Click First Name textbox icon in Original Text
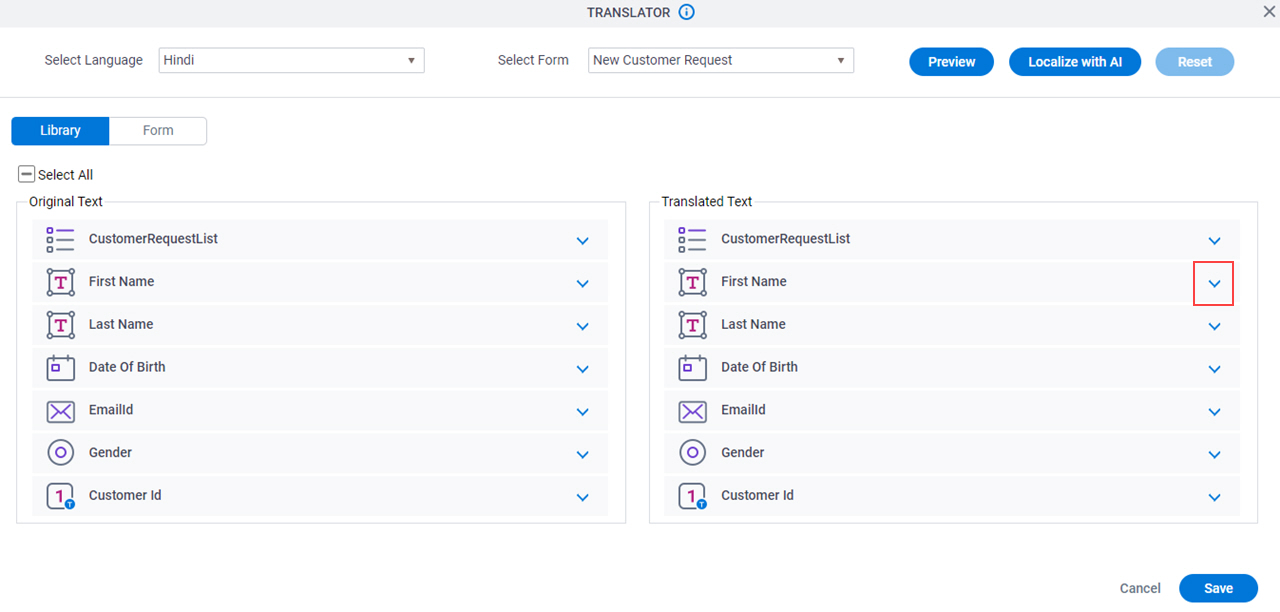 pyautogui.click(x=61, y=283)
